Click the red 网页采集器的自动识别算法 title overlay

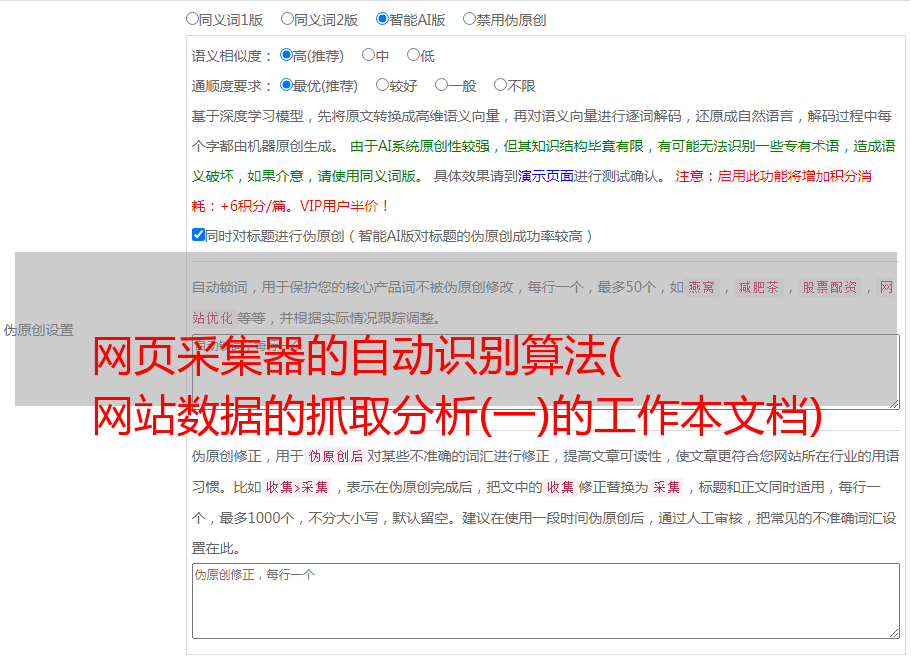click(457, 387)
